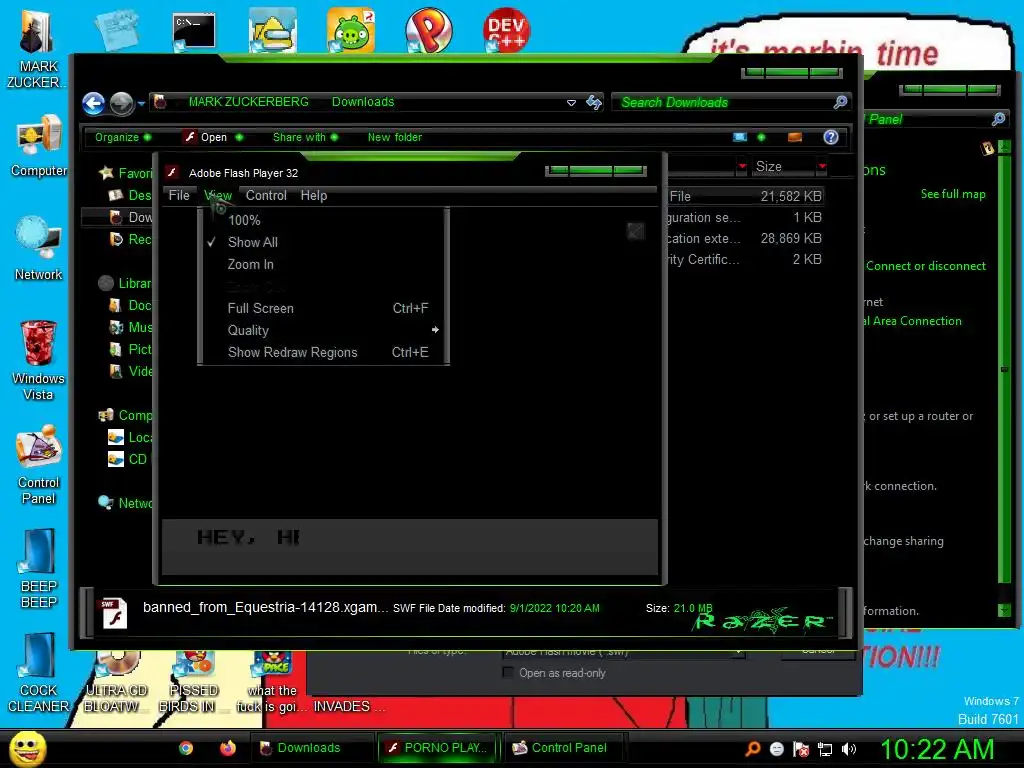This screenshot has height=768, width=1024.
Task: Open the sticky note desktop icon
Action: point(116,30)
